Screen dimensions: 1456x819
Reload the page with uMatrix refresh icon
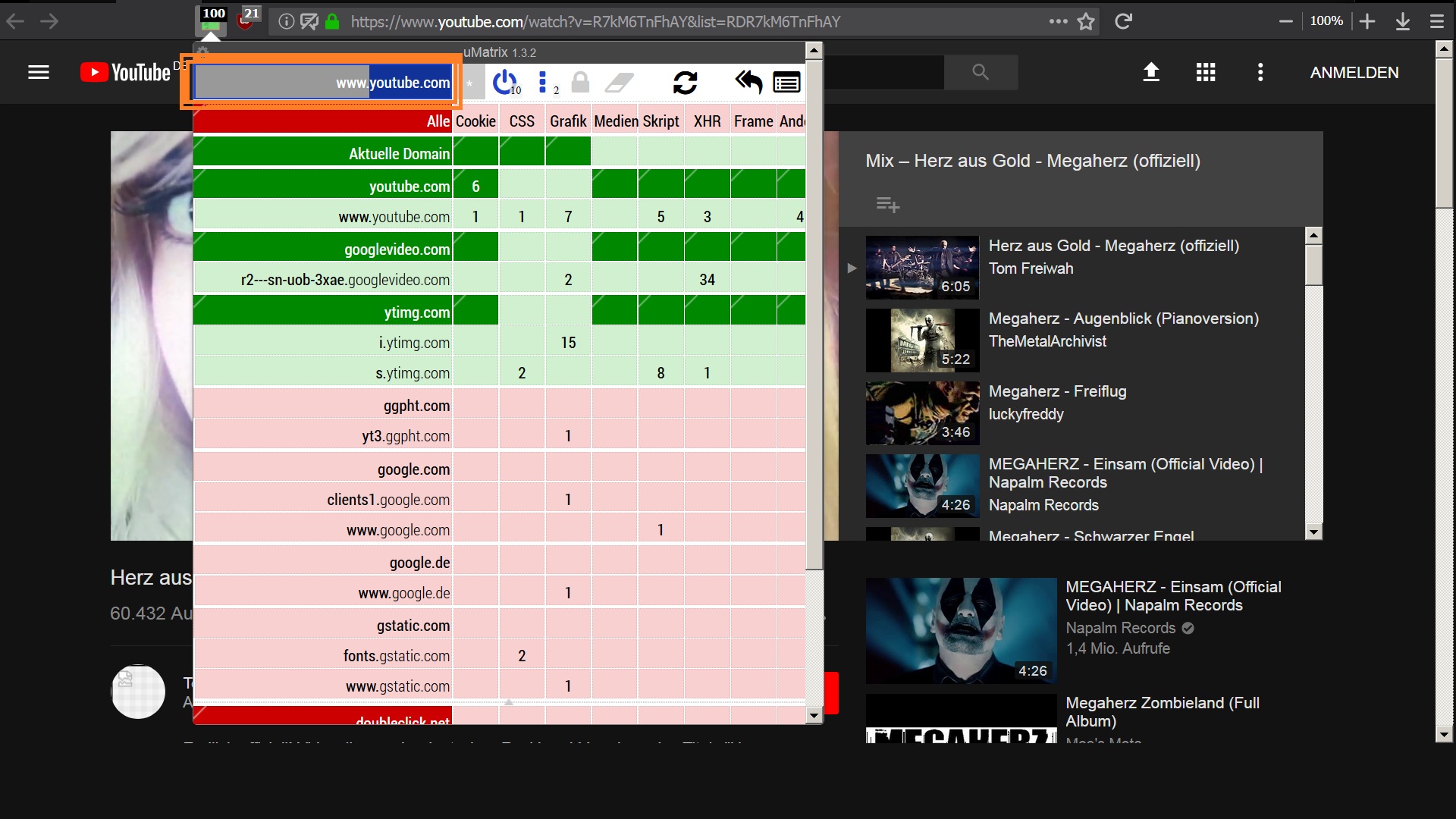pos(685,82)
